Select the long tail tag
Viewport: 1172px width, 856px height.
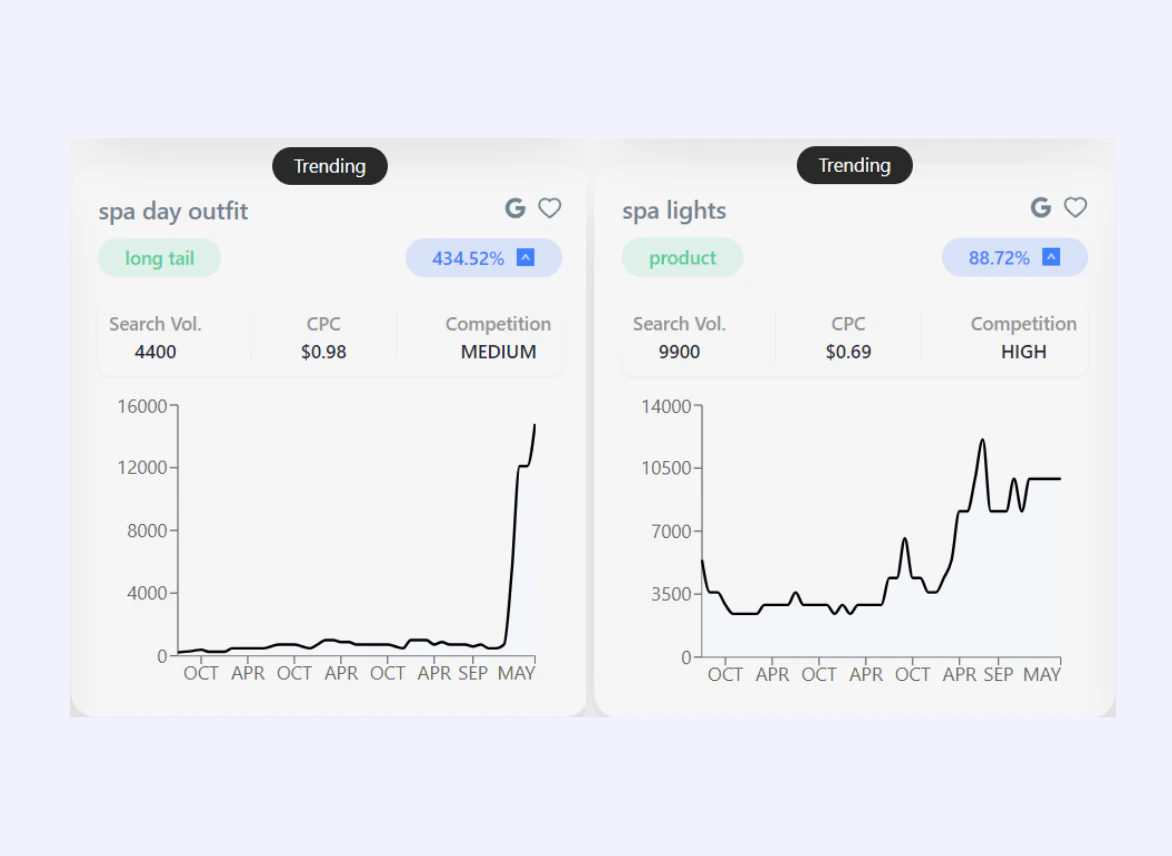point(159,258)
